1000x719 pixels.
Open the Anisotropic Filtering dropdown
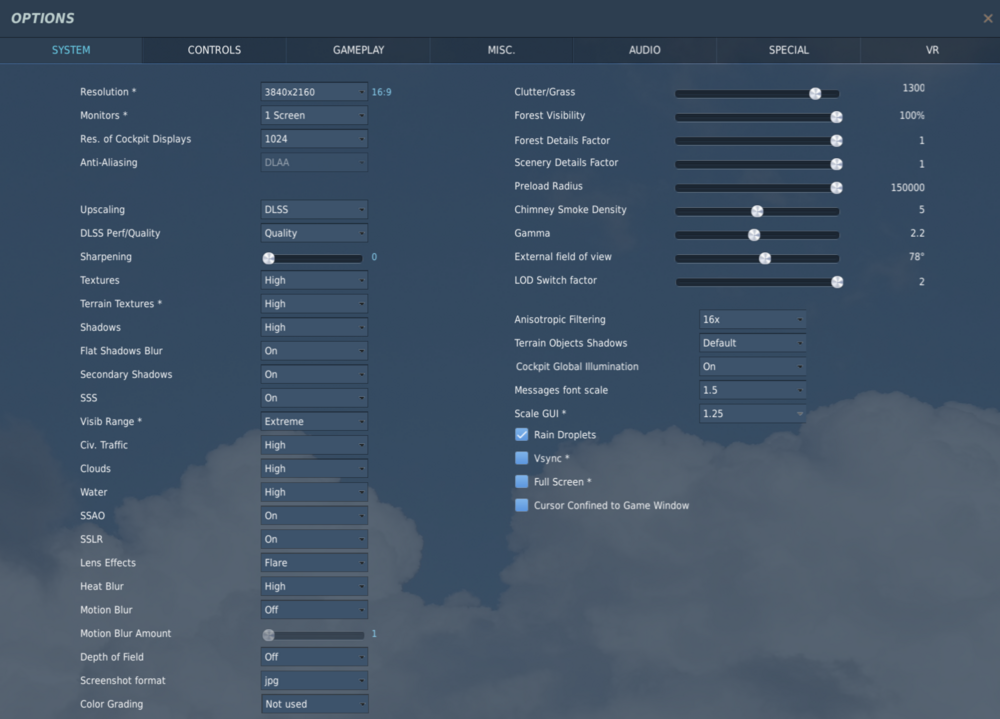[x=753, y=320]
